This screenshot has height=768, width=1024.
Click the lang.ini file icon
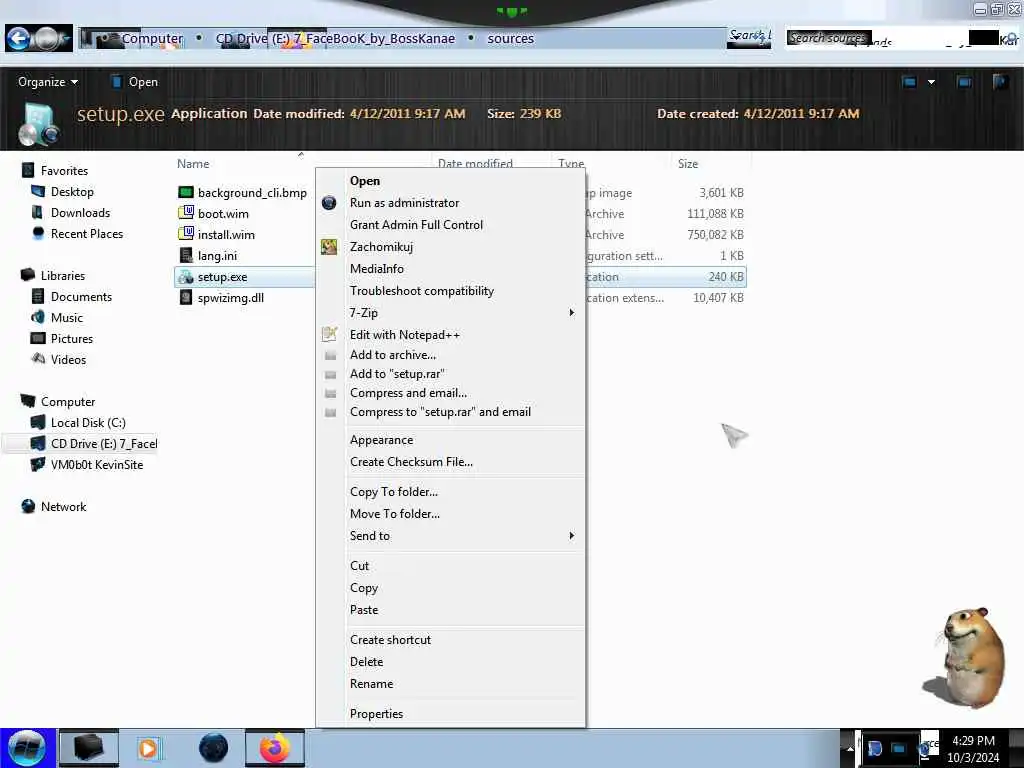(186, 255)
